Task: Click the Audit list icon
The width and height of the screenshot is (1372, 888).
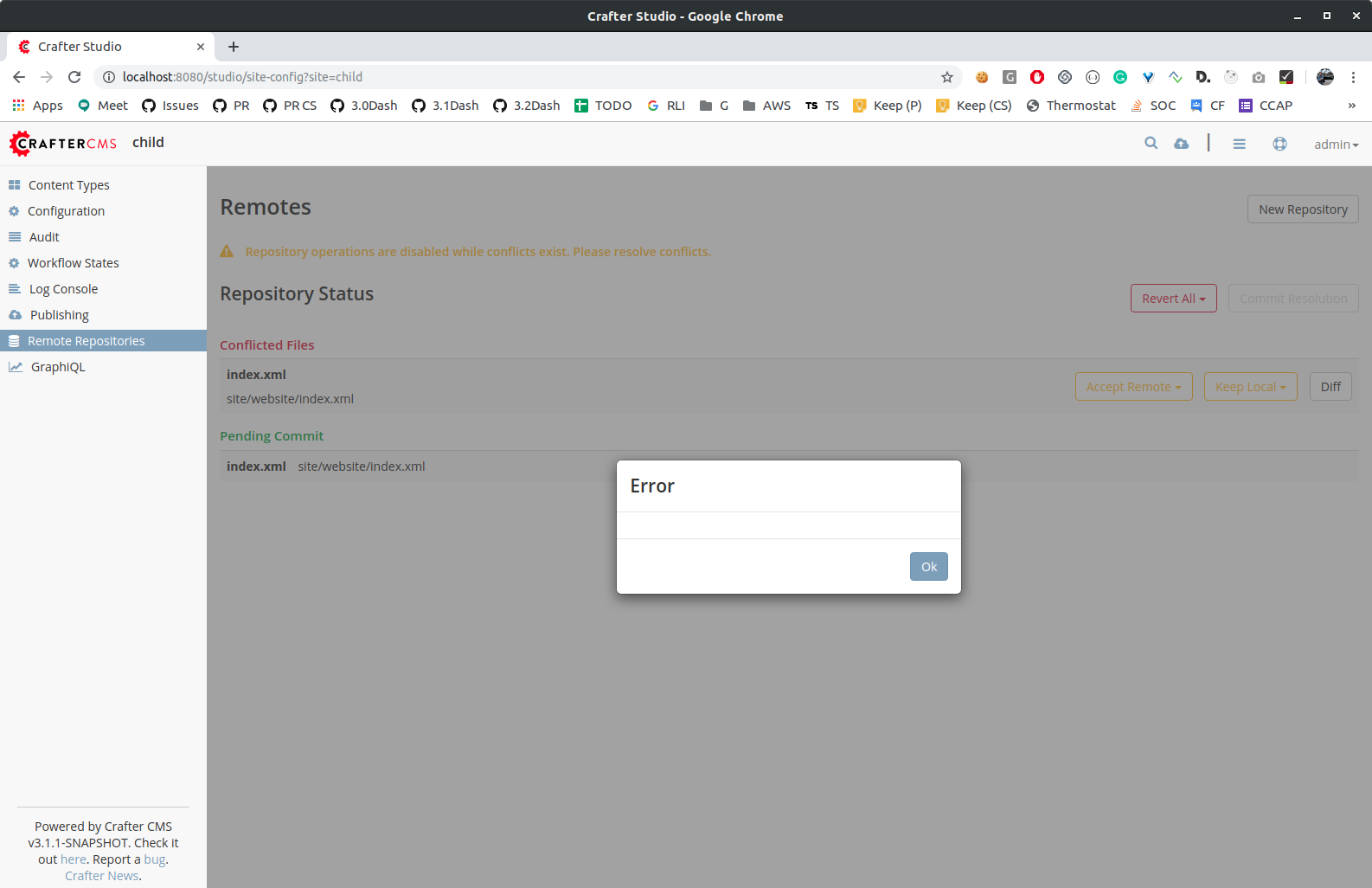Action: 15,237
